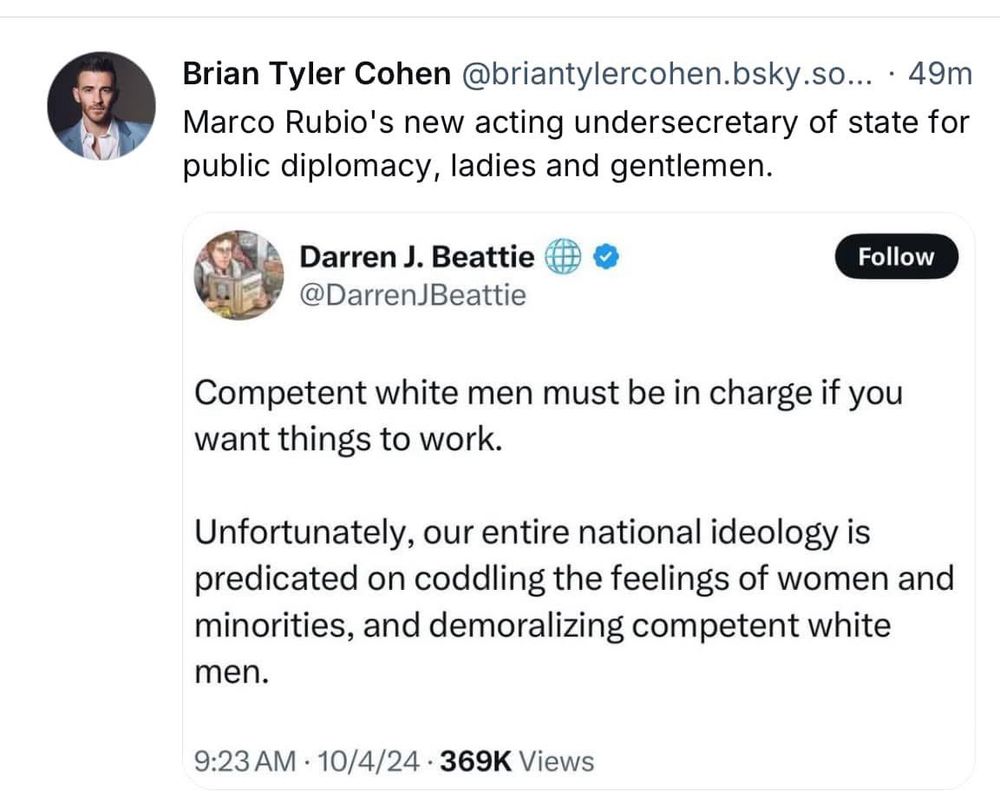Click the @DarrenJBeattie handle
The image size is (1000, 806).
tap(412, 295)
